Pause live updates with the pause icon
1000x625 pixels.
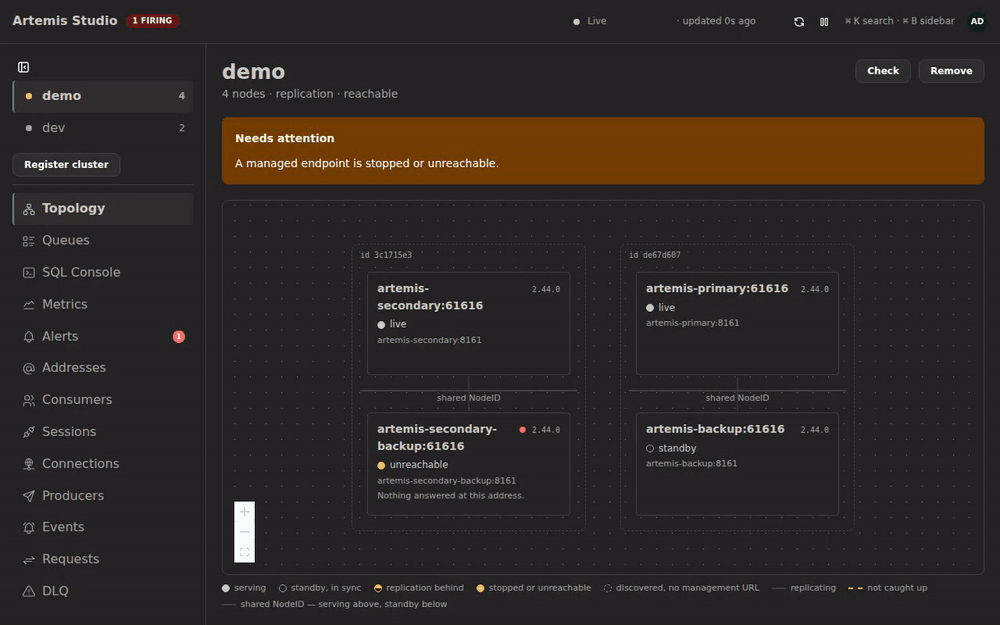coord(824,22)
